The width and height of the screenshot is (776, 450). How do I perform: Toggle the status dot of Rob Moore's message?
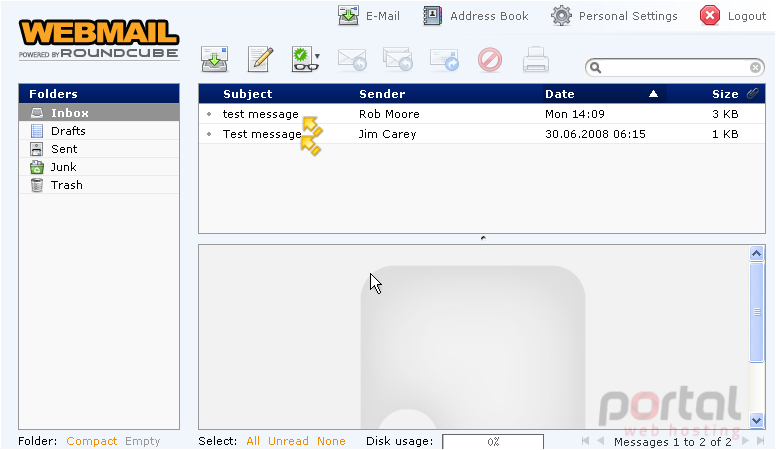tap(209, 114)
